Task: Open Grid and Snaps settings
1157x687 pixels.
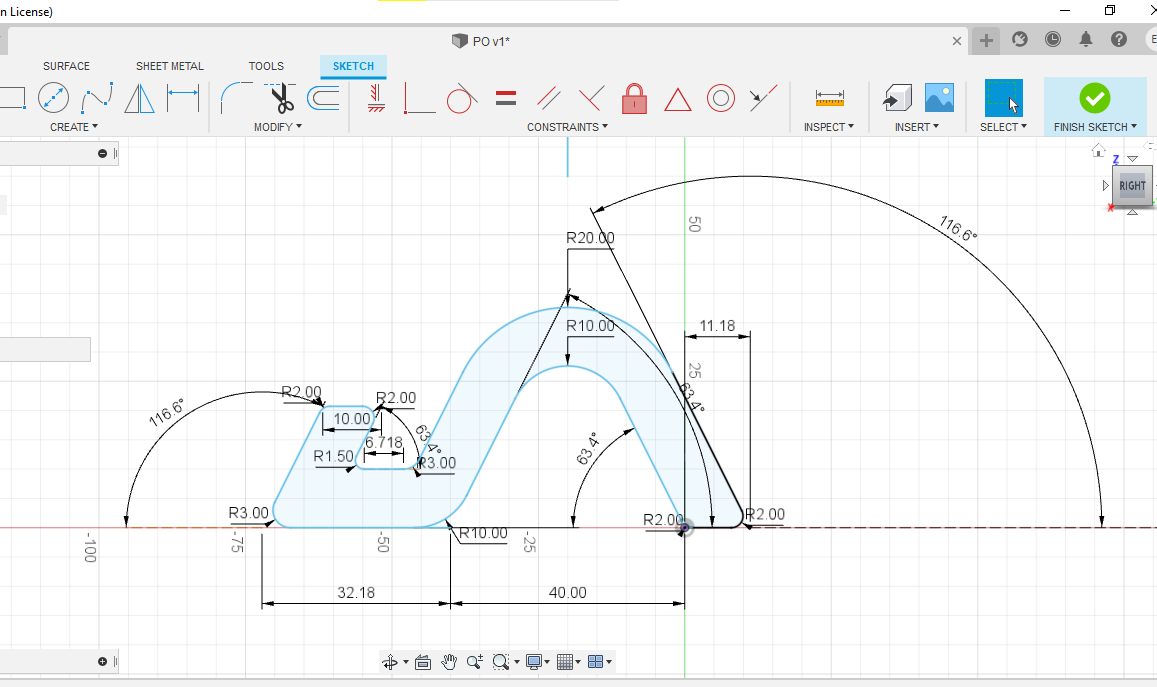Action: 564,662
